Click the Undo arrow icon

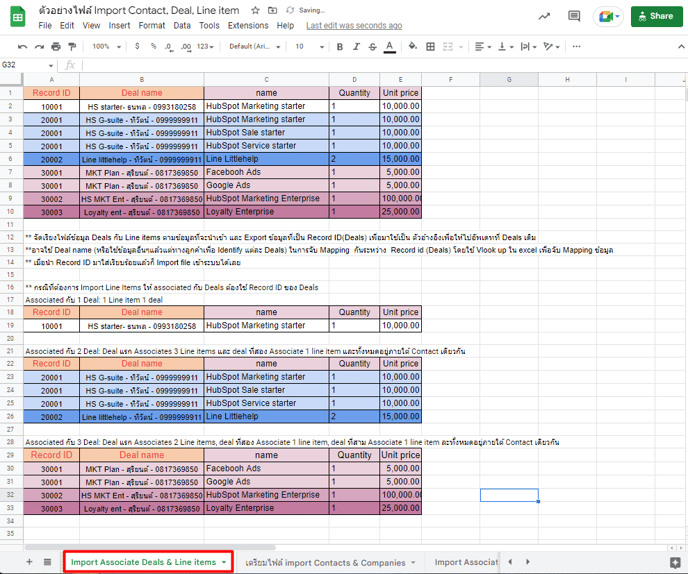[x=22, y=47]
